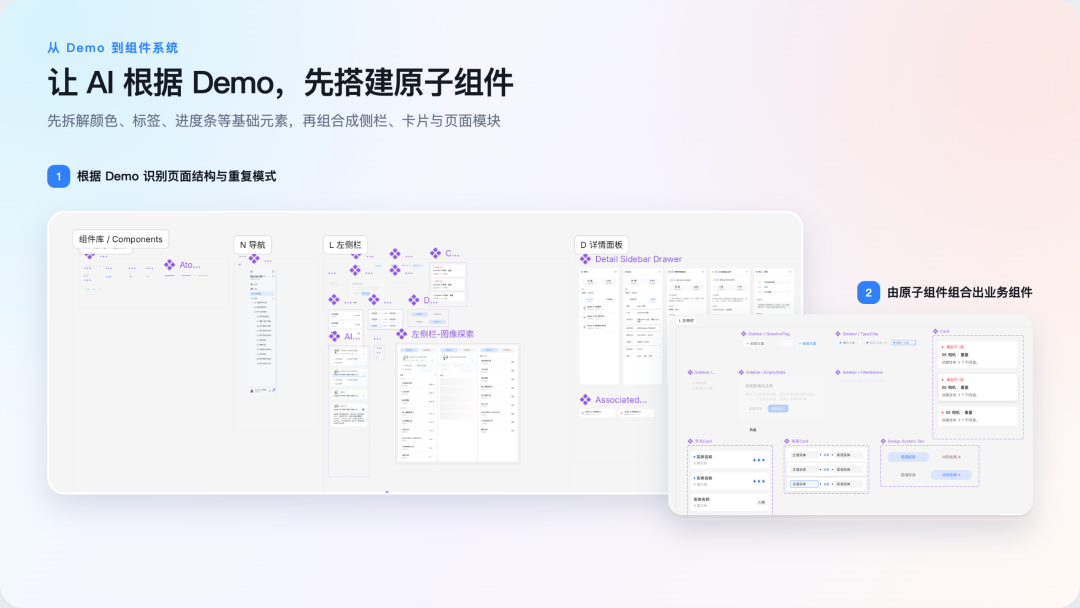Click blue primary button in Sidebar / EmptyState
Viewport: 1080px width, 608px height.
[778, 408]
